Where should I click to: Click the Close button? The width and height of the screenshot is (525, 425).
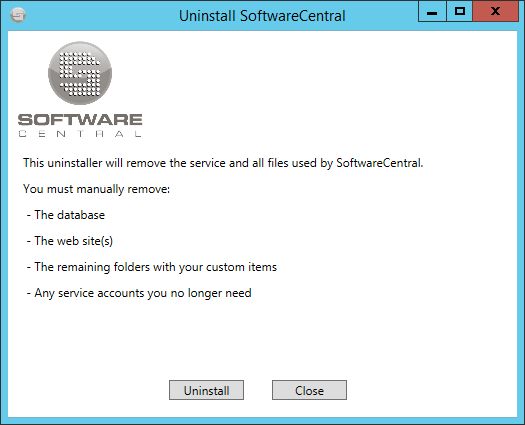(x=309, y=390)
